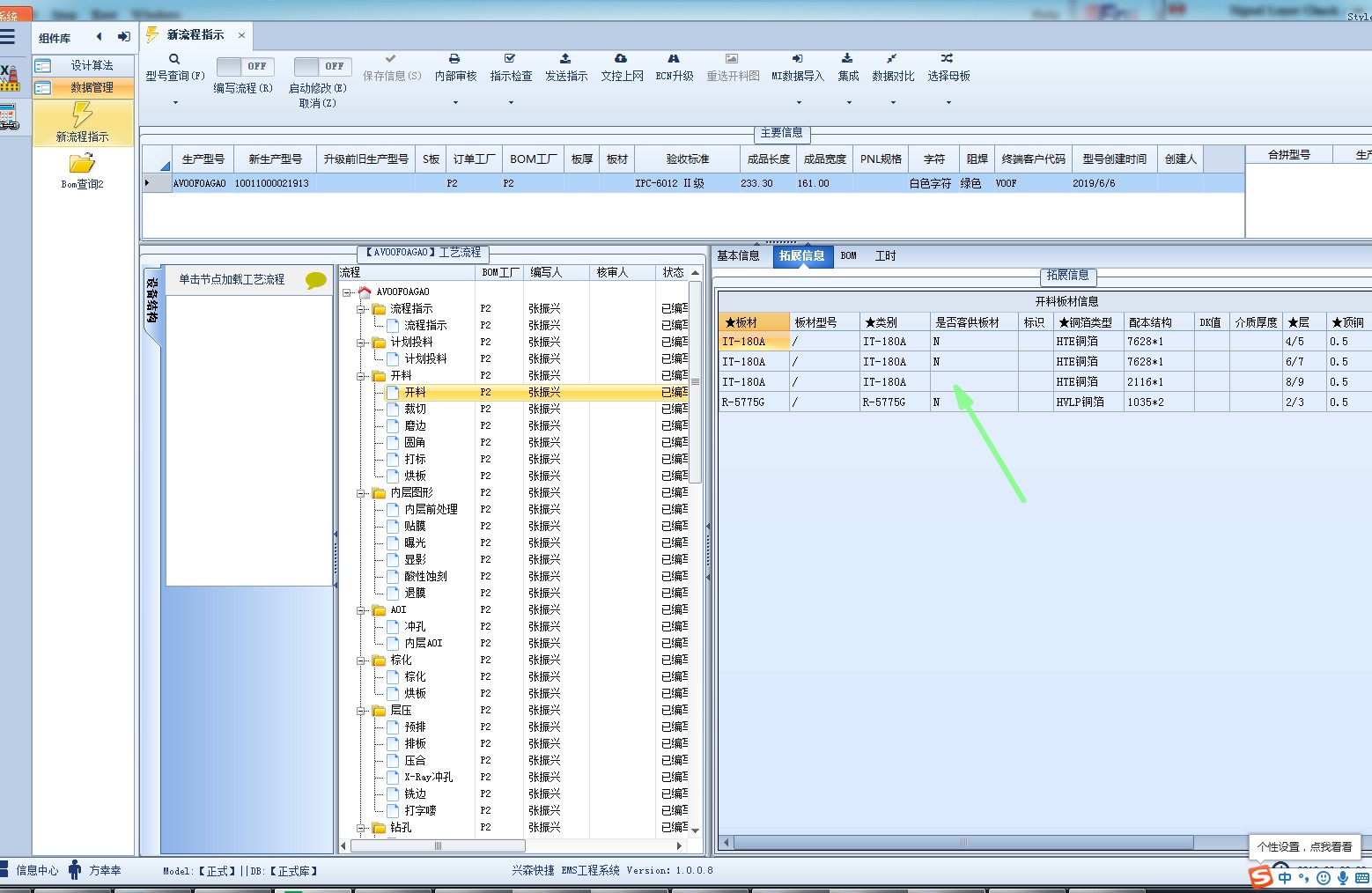
Task: Click HVLP铜箔 cell
Action: pos(1088,402)
